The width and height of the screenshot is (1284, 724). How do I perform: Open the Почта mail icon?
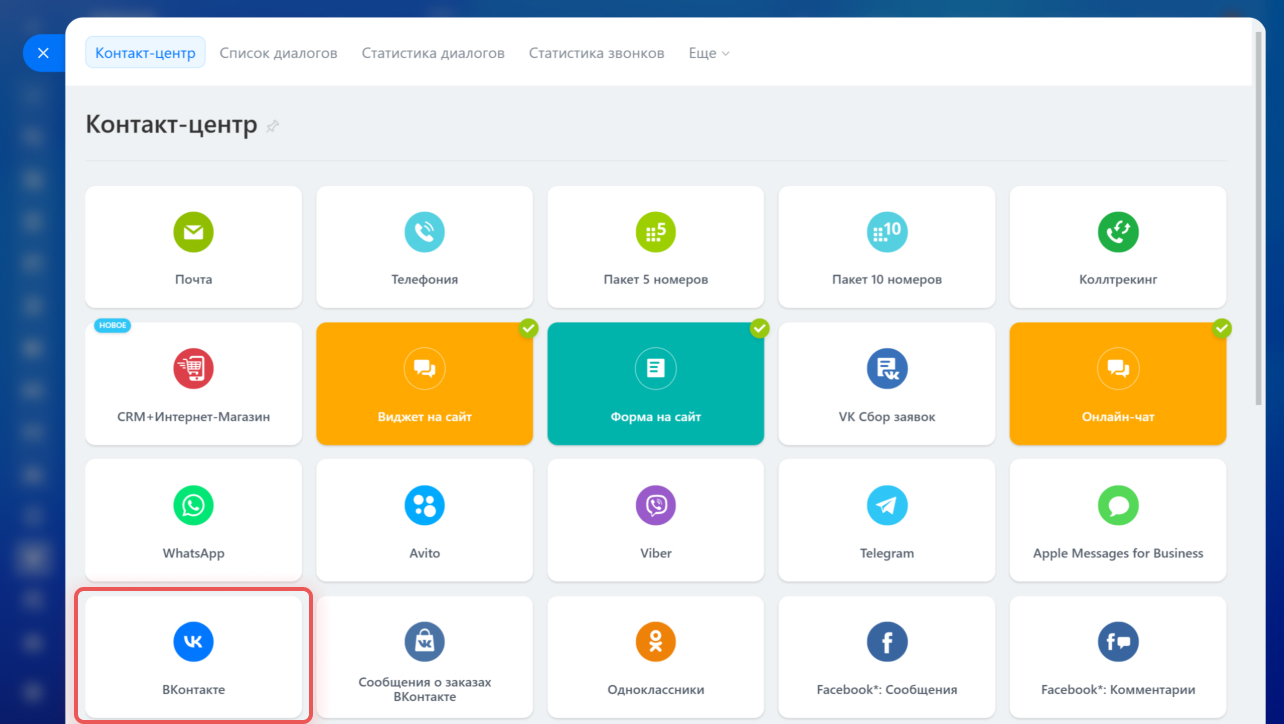(193, 232)
